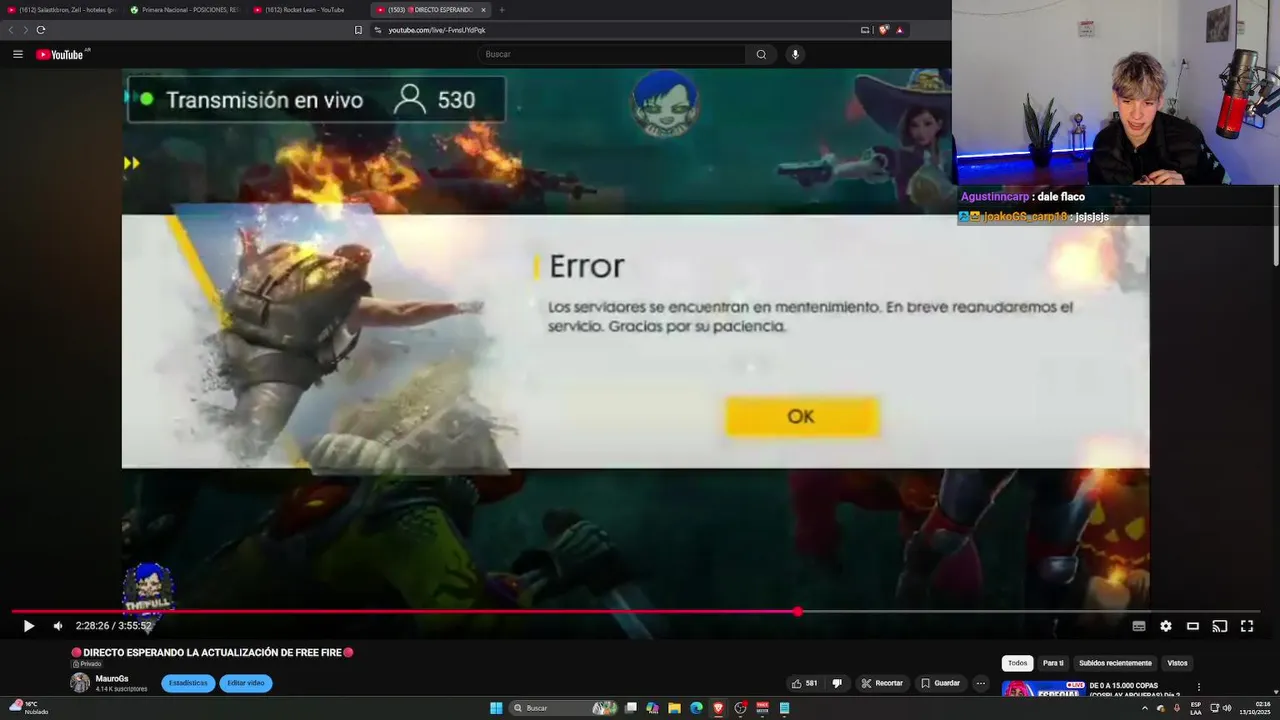The height and width of the screenshot is (720, 1280).
Task: Click the youtube.com address bar URL
Action: point(437,30)
